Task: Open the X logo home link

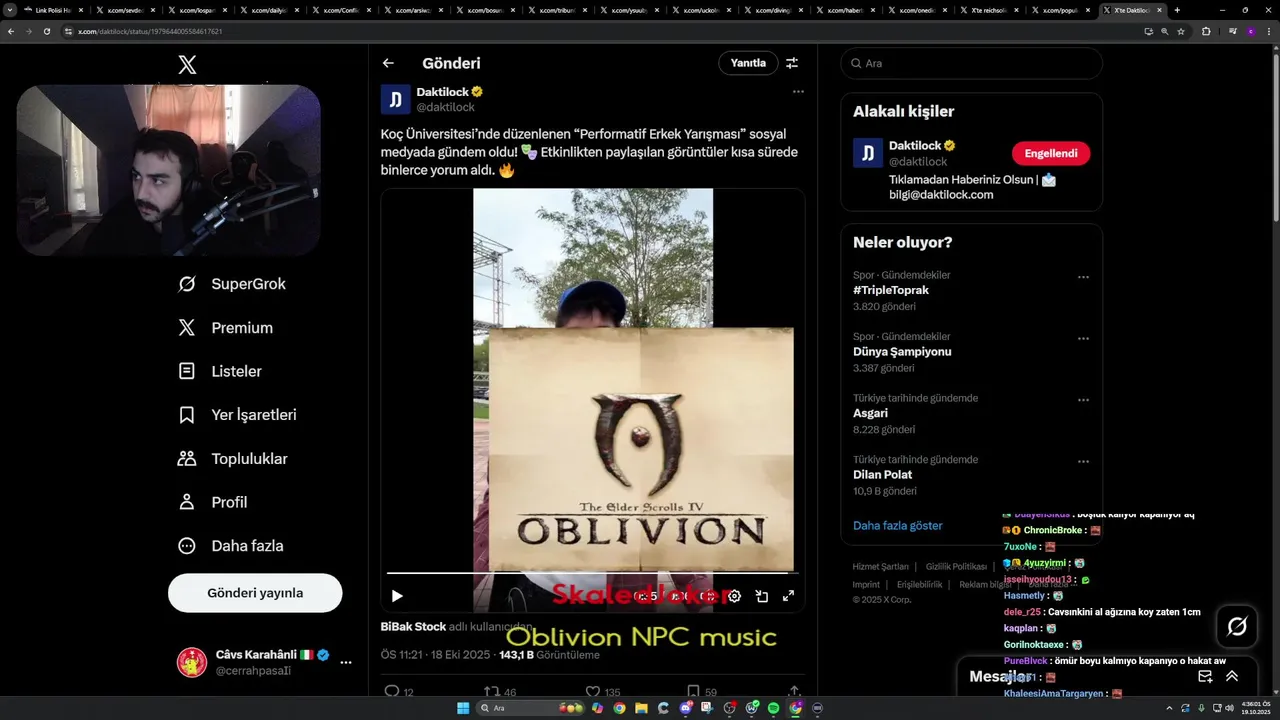Action: point(187,65)
